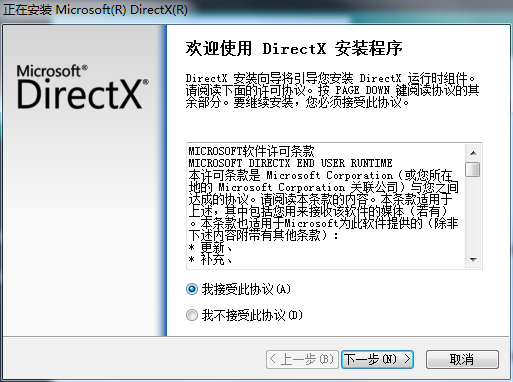This screenshot has width=513, height=382.
Task: Select the 我不接受此协议 radio button
Action: tap(192, 315)
